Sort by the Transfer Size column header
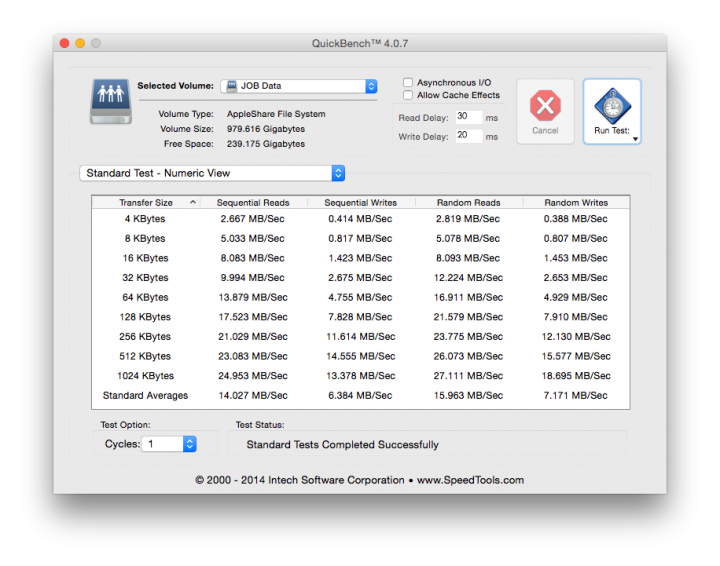Screen dimensions: 720x566 point(146,202)
